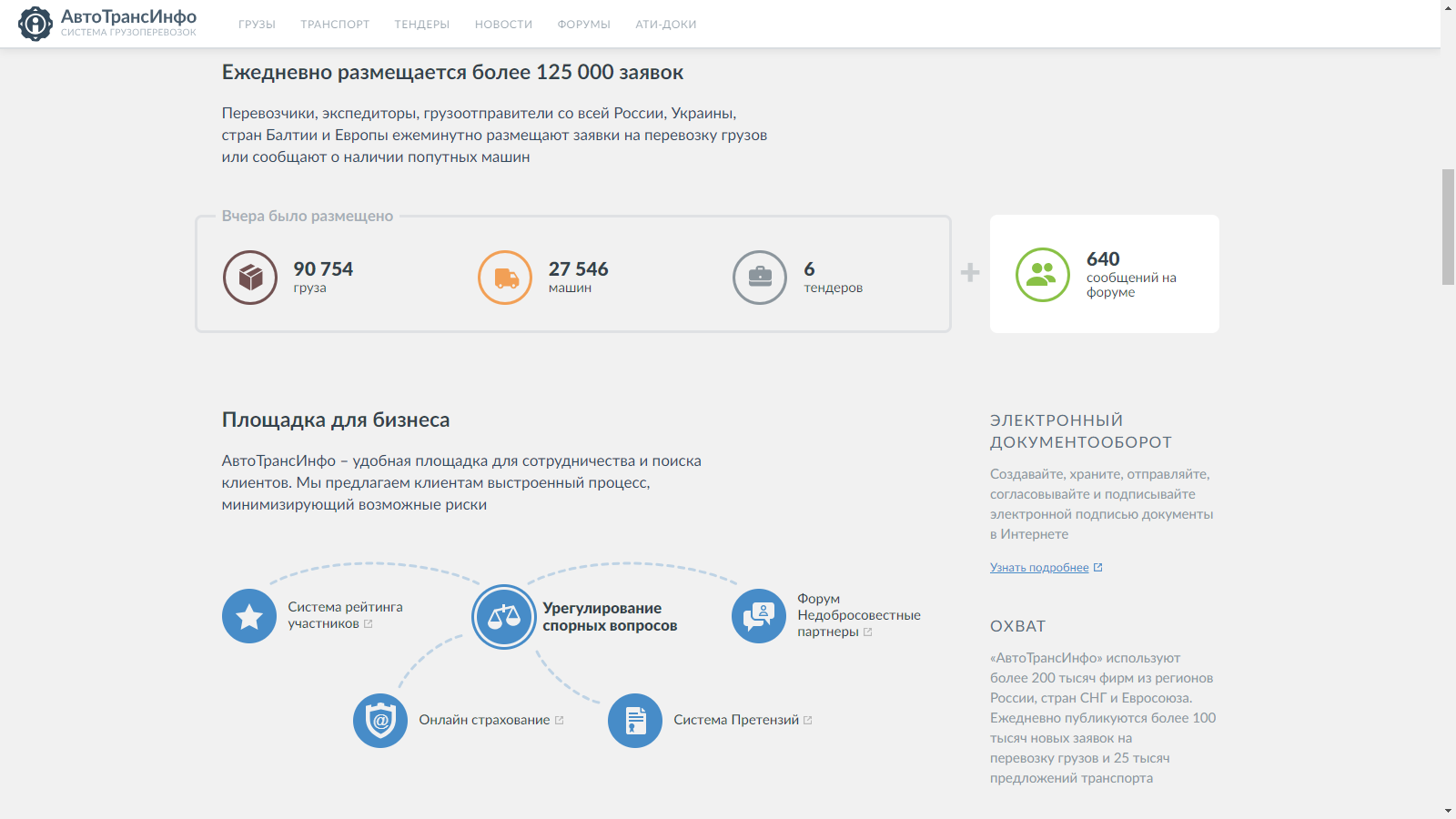Open the Система Претензий link

click(x=736, y=720)
